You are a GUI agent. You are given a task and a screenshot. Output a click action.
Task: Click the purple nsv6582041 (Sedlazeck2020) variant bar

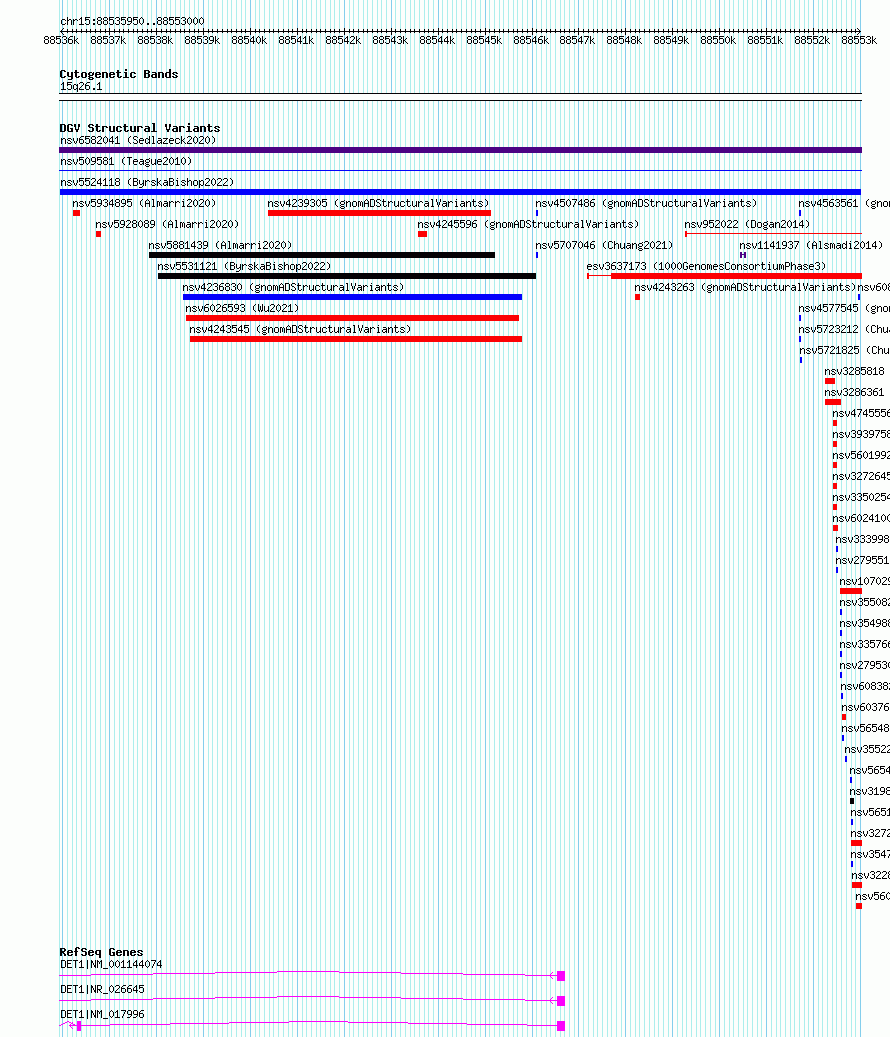coord(460,150)
